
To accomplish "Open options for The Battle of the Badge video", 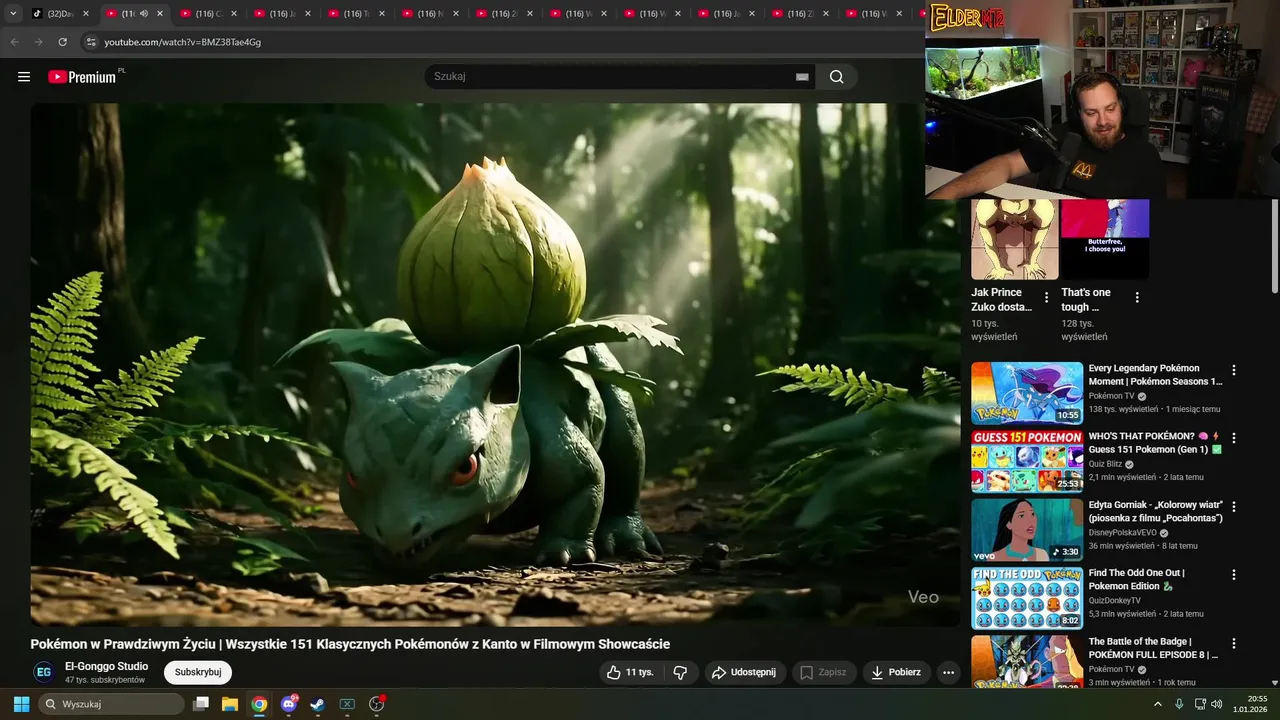I will (1233, 644).
